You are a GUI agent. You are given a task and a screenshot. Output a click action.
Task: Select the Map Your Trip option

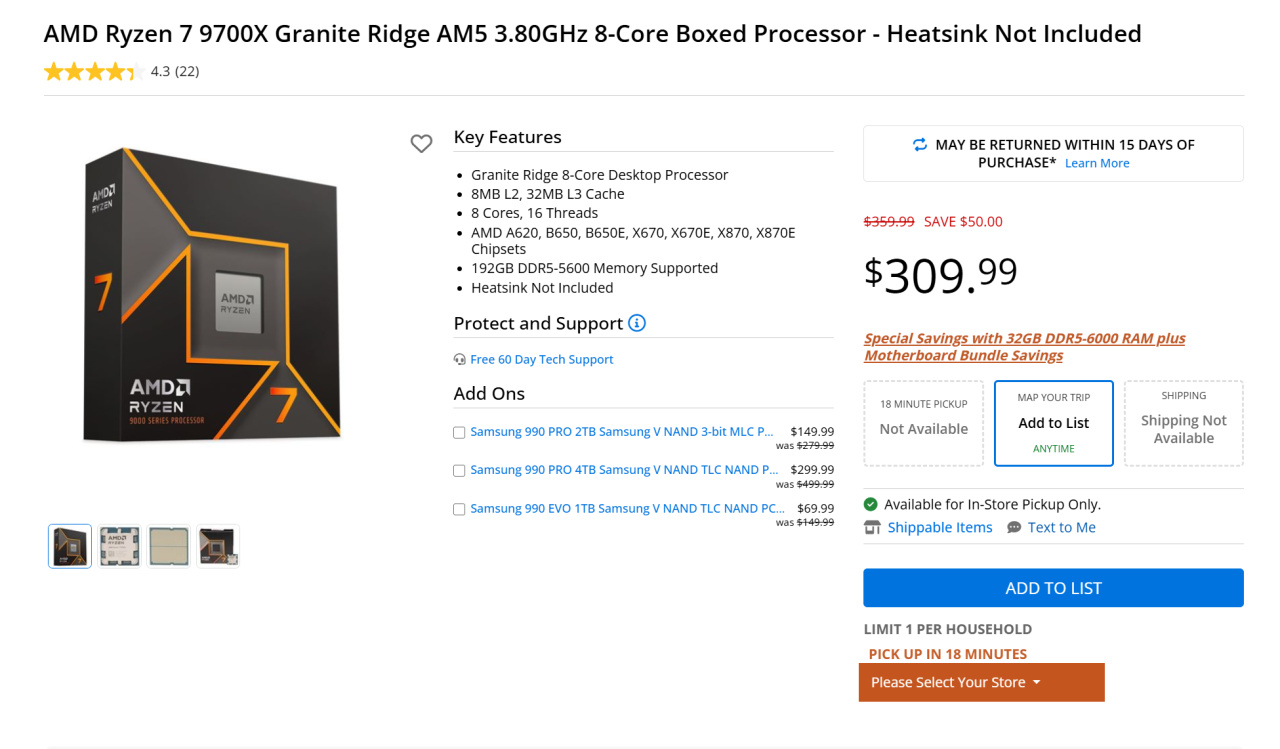coord(1053,423)
